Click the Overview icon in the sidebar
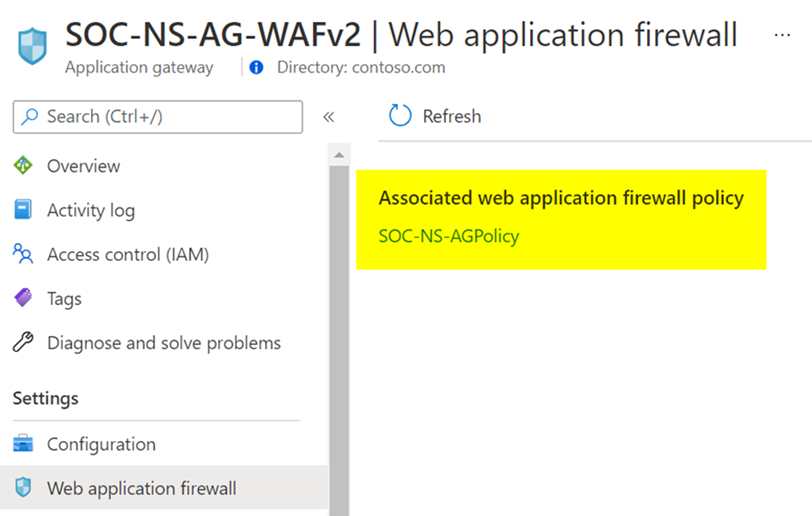The image size is (812, 516). click(23, 166)
